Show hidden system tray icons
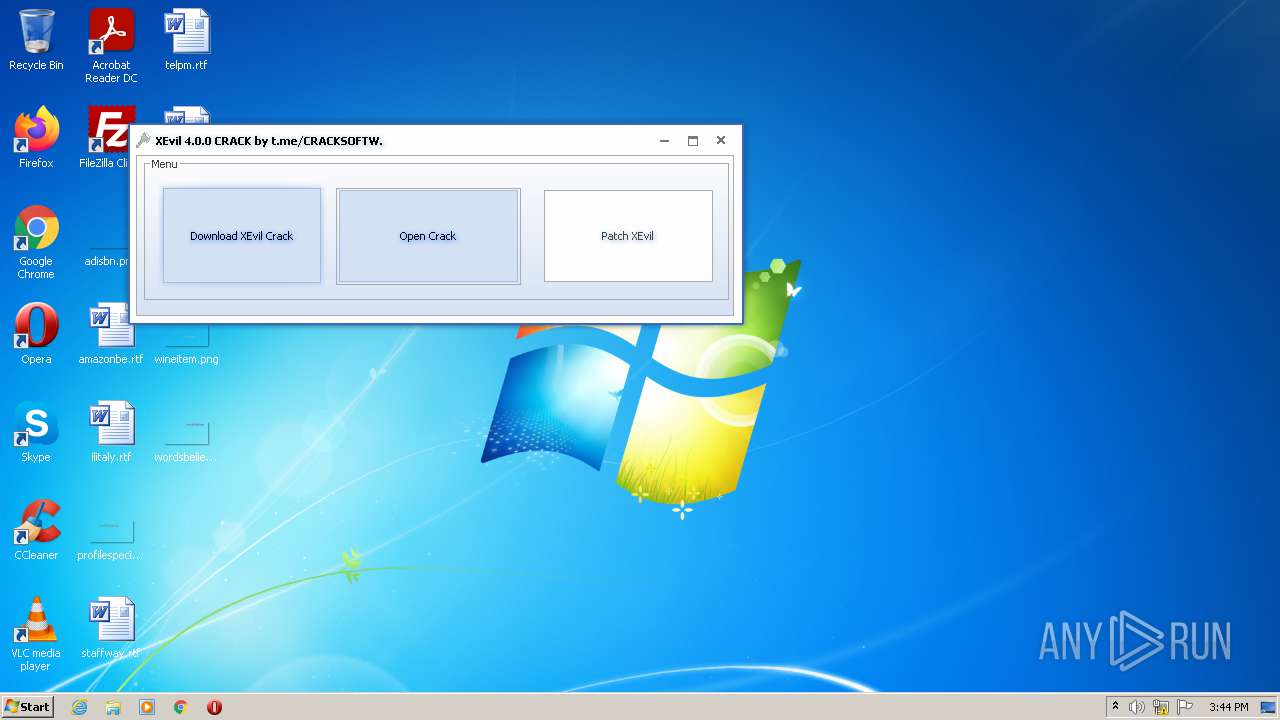 point(1116,707)
